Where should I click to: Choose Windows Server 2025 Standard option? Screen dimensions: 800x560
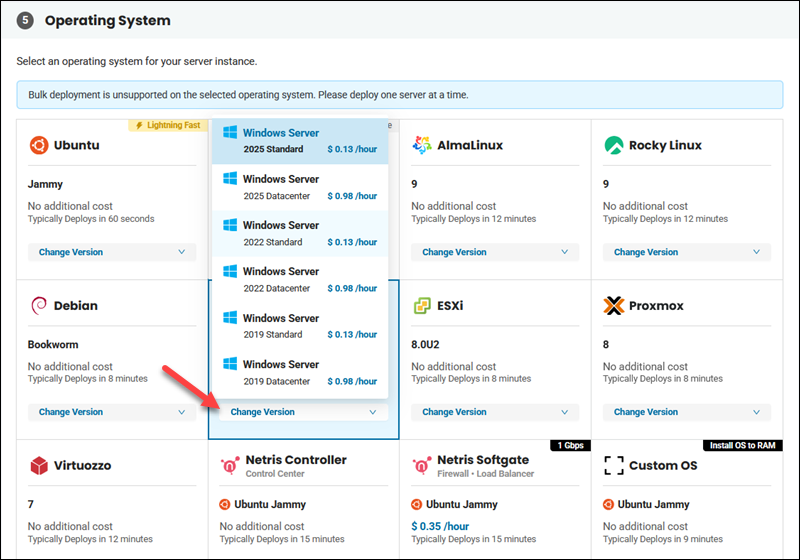300,141
